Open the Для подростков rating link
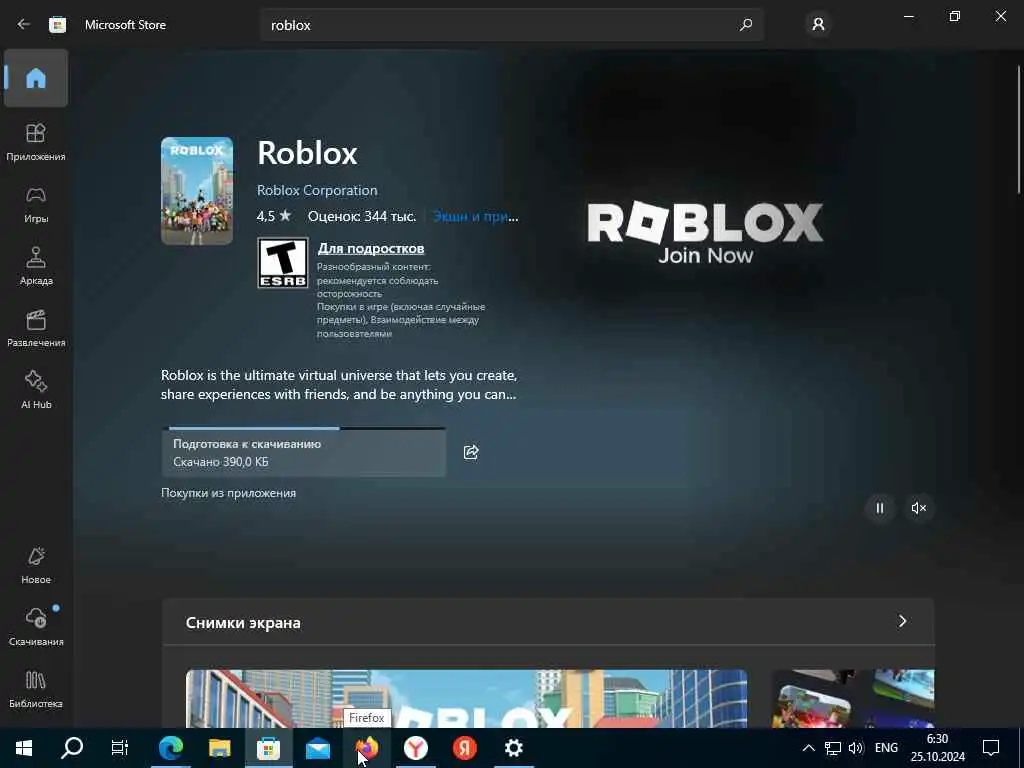This screenshot has width=1024, height=768. pyautogui.click(x=371, y=248)
